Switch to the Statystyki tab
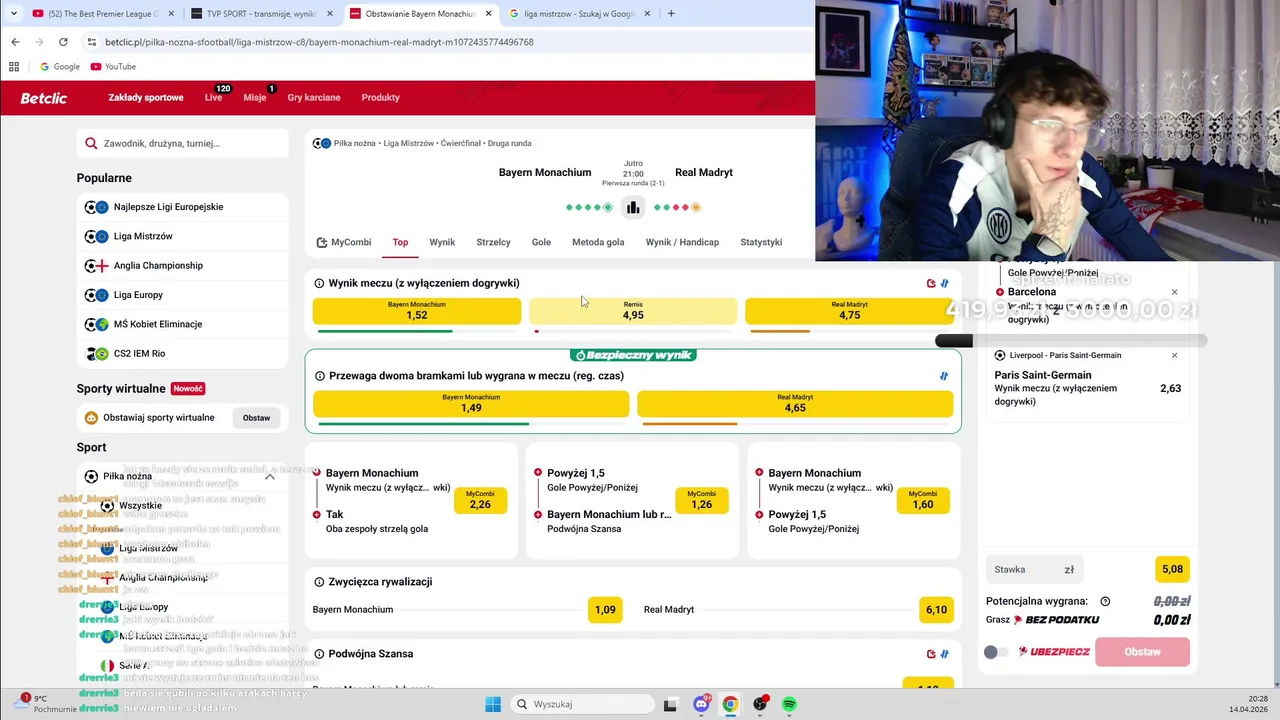Screen dimensions: 1280x720 tap(761, 242)
